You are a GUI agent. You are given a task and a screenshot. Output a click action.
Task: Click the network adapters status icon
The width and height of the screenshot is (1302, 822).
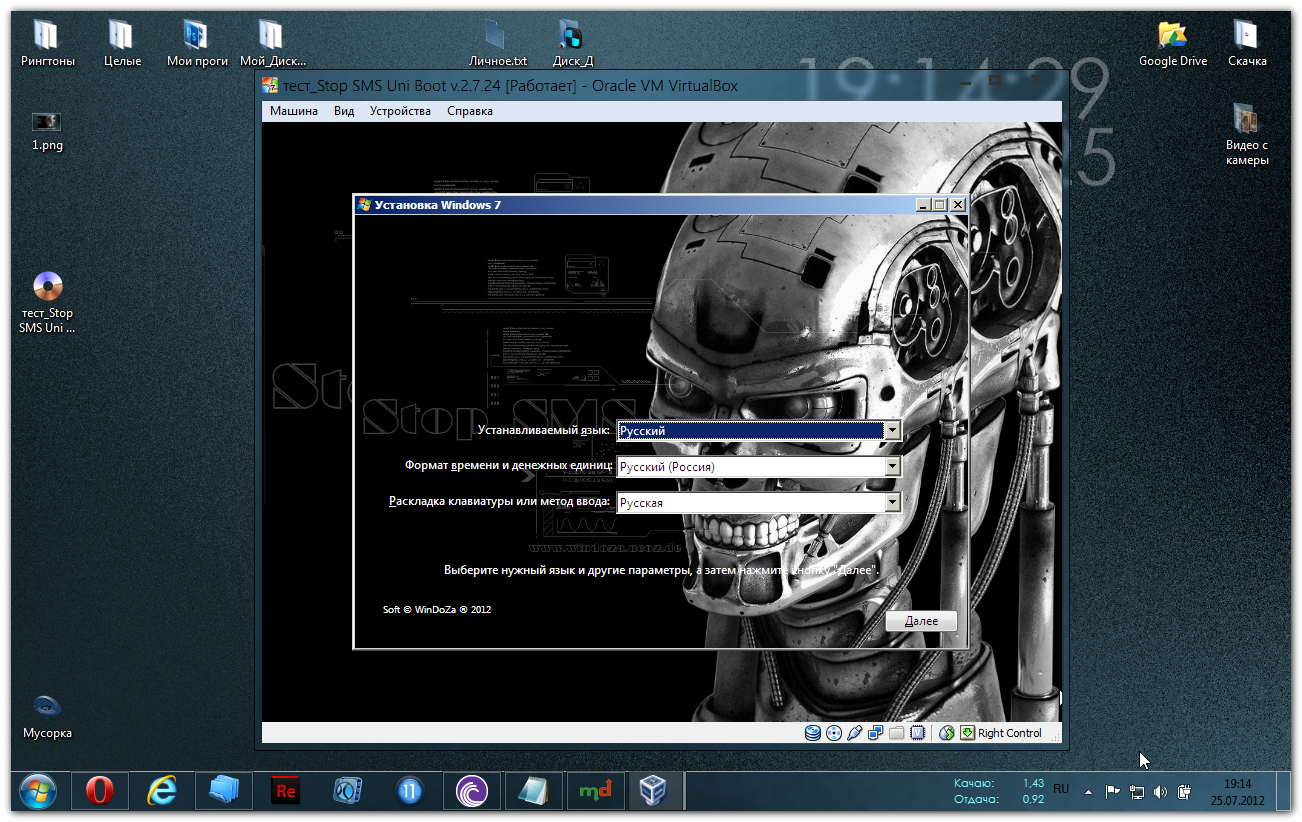click(875, 733)
